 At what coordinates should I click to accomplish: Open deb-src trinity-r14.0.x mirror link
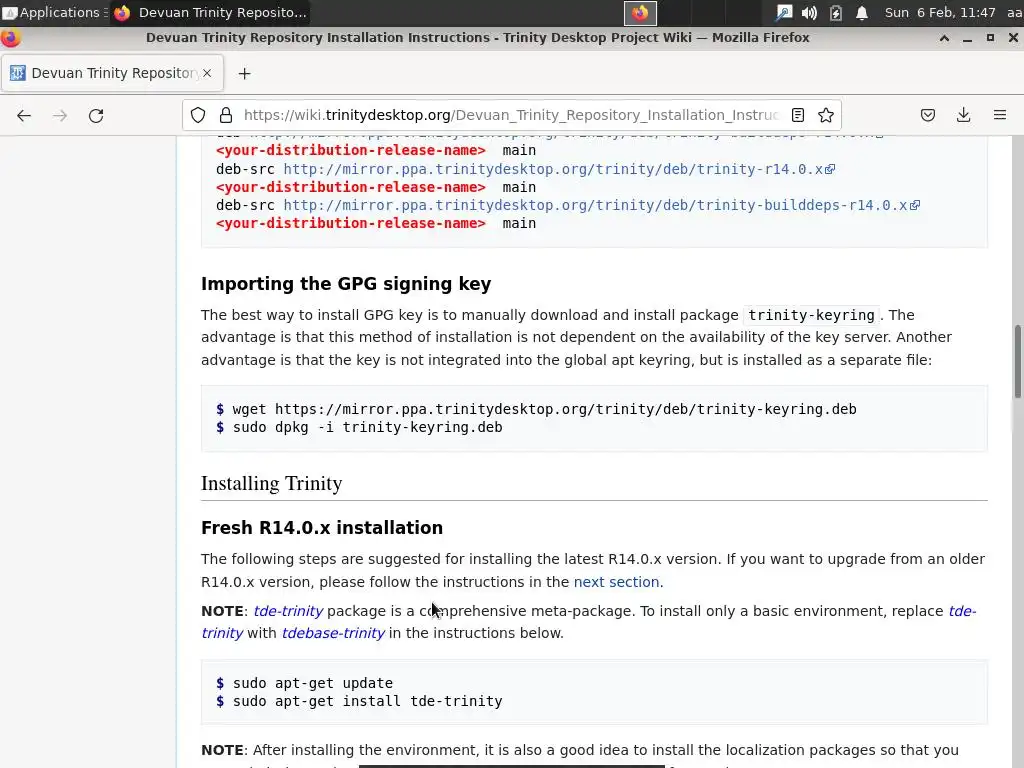pos(558,169)
